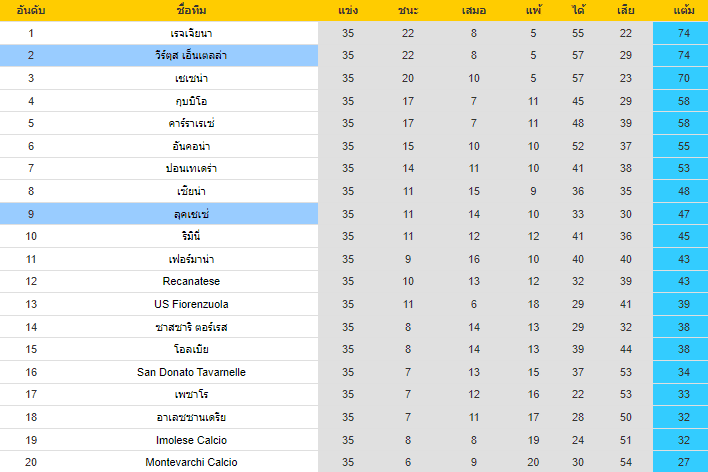708x472 pixels.
Task: Click the แพ้ losses column header
Action: (x=533, y=11)
